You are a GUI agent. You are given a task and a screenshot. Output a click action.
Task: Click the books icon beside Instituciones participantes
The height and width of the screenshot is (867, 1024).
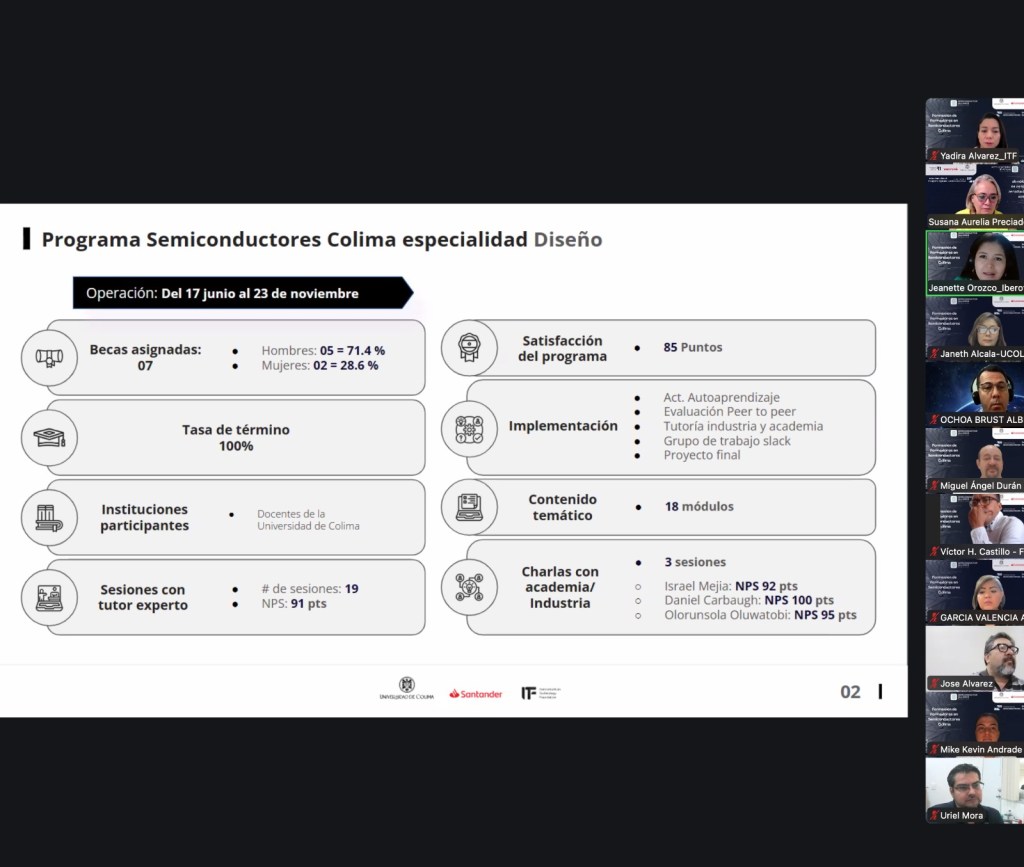(49, 517)
